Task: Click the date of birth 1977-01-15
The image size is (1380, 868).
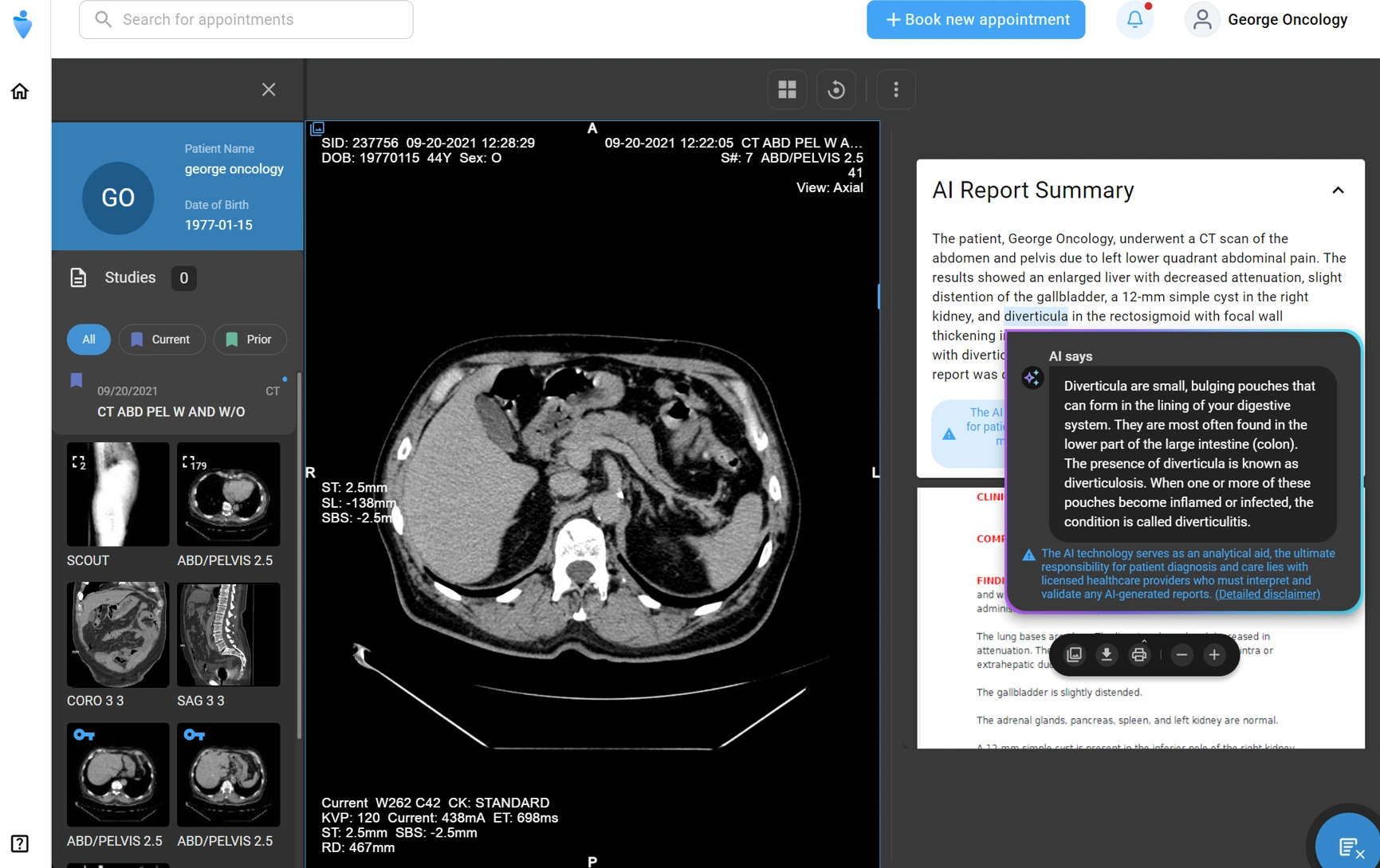Action: (x=218, y=226)
